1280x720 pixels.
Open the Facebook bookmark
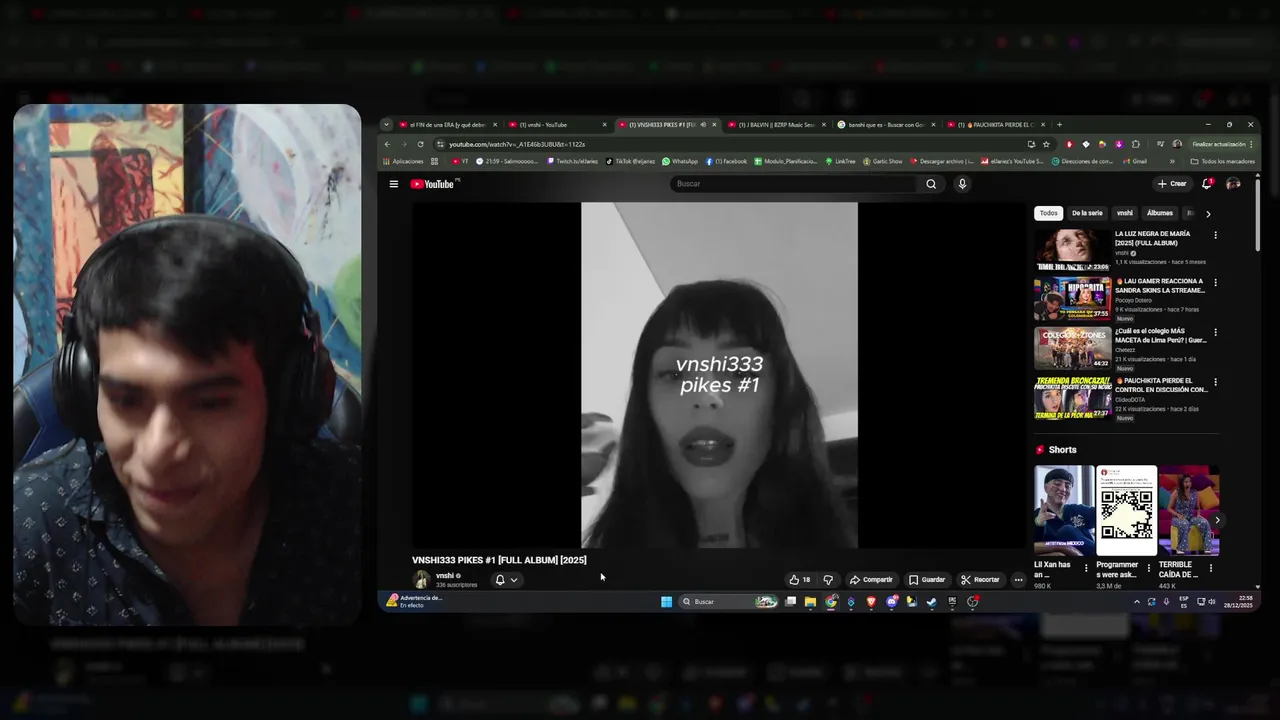(x=726, y=161)
